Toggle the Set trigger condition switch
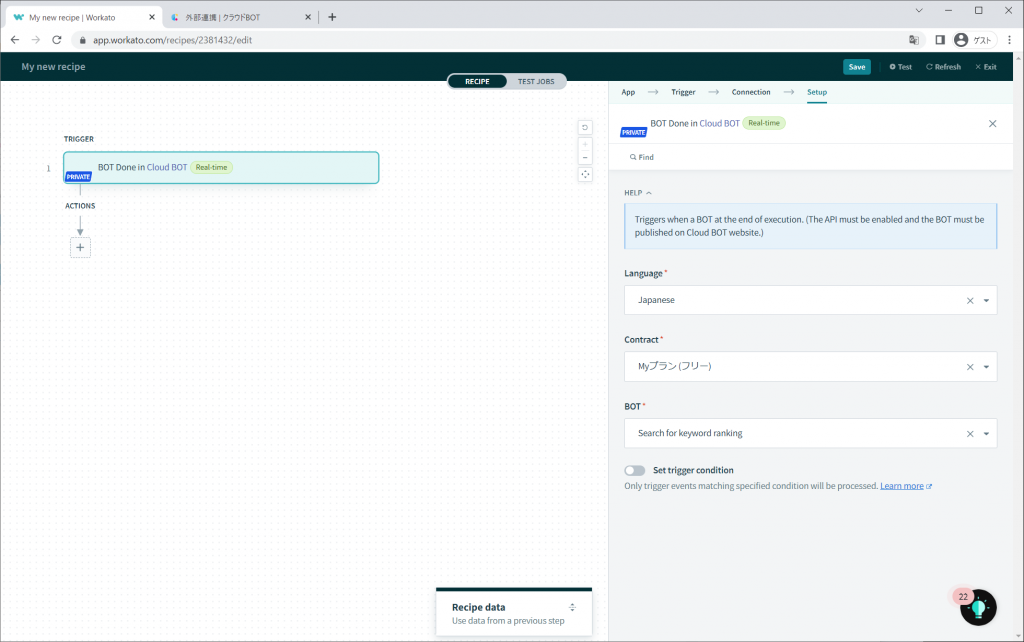1024x642 pixels. point(635,470)
